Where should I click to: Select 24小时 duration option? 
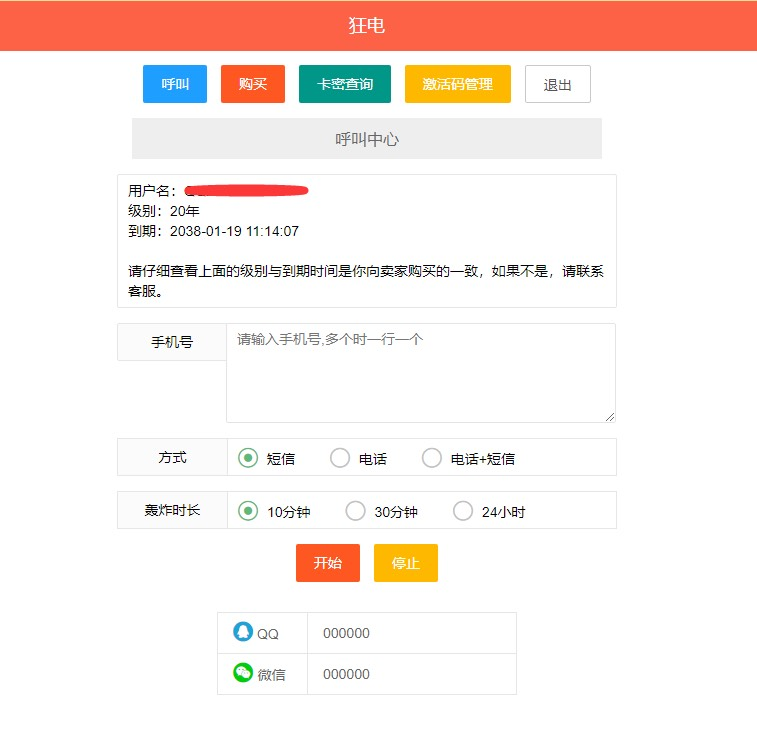[463, 511]
